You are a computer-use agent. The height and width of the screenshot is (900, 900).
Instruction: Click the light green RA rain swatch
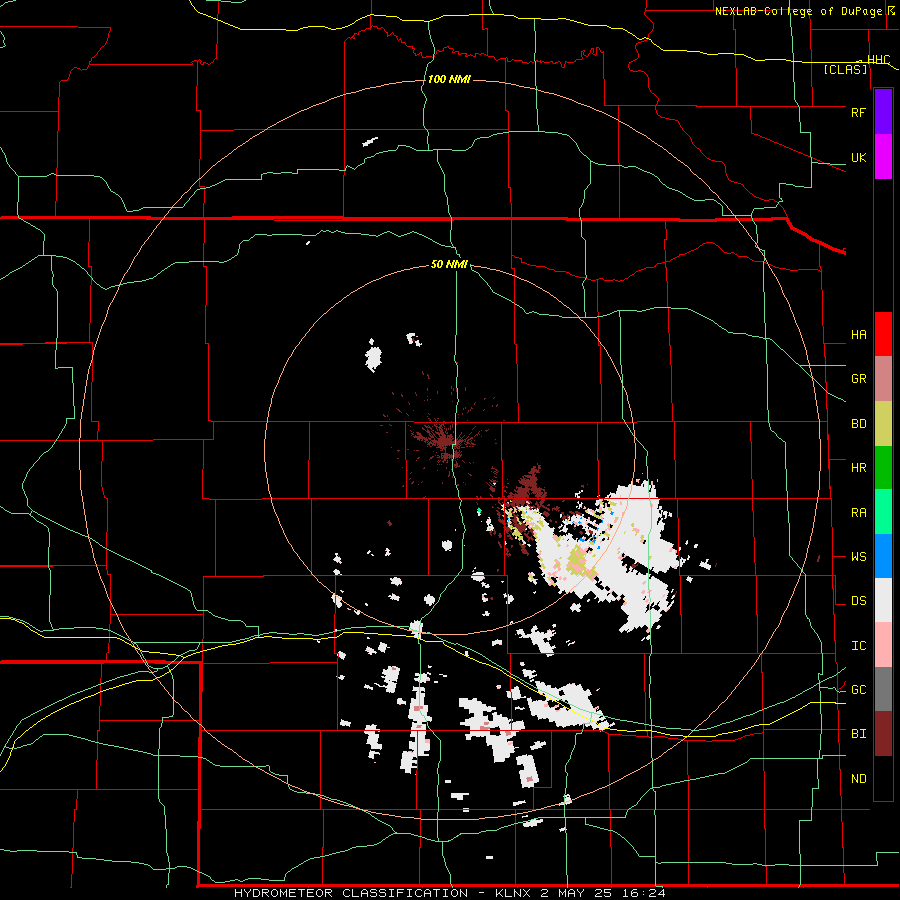click(883, 512)
